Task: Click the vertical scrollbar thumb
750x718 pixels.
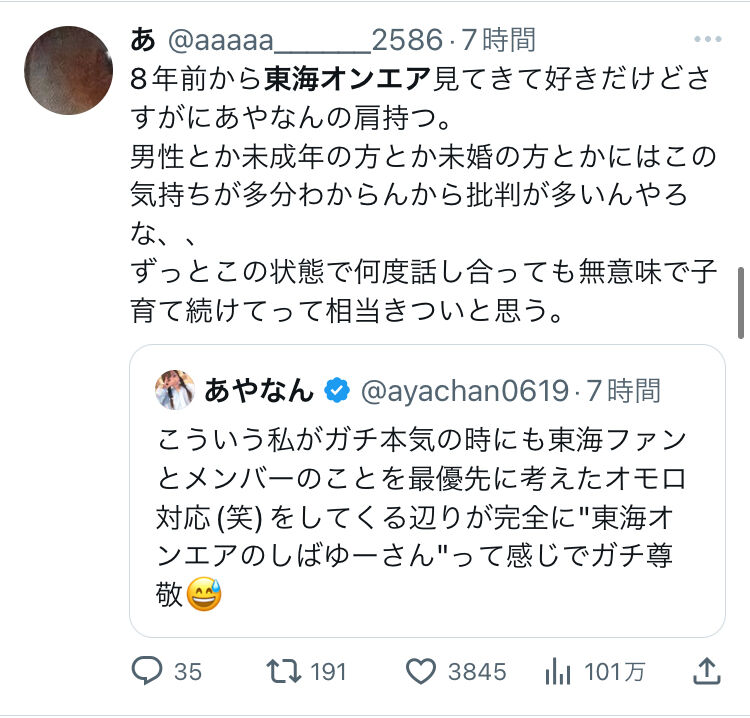Action: click(741, 303)
